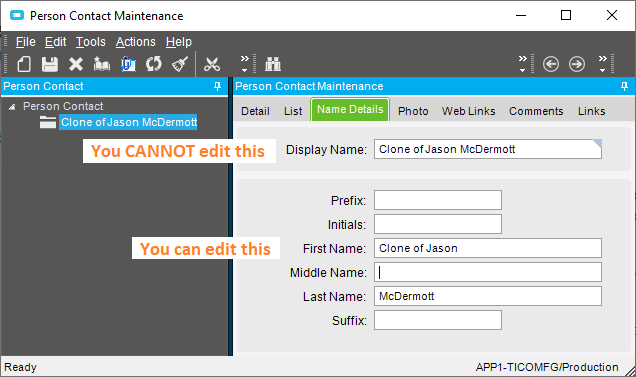Viewport: 636px width, 377px height.
Task: Open the File menu
Action: tap(26, 42)
